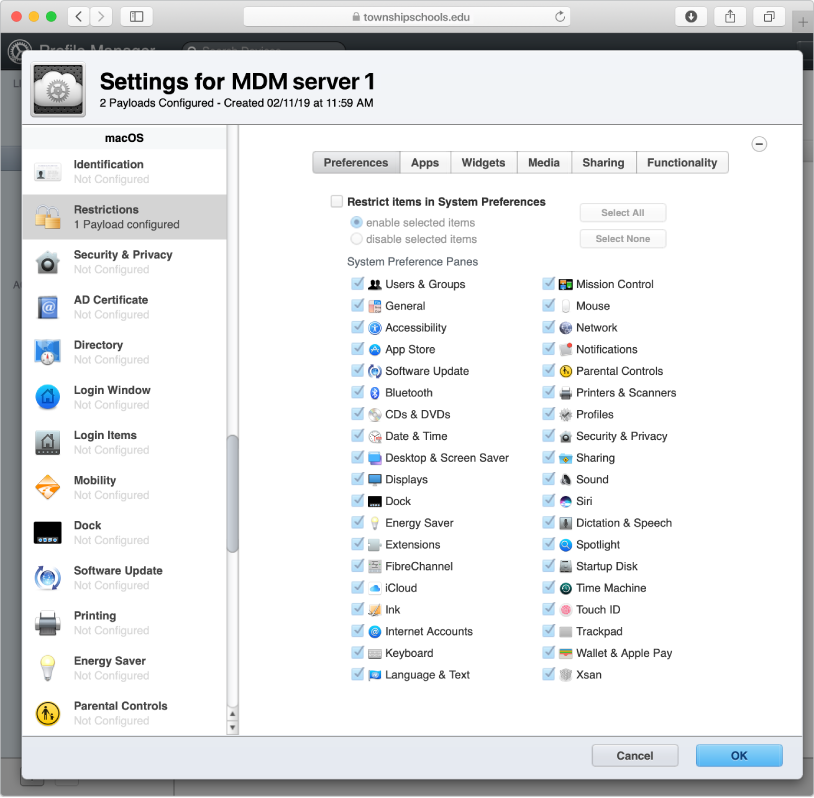814x798 pixels.
Task: Click the Directory sidebar icon
Action: pyautogui.click(x=47, y=353)
